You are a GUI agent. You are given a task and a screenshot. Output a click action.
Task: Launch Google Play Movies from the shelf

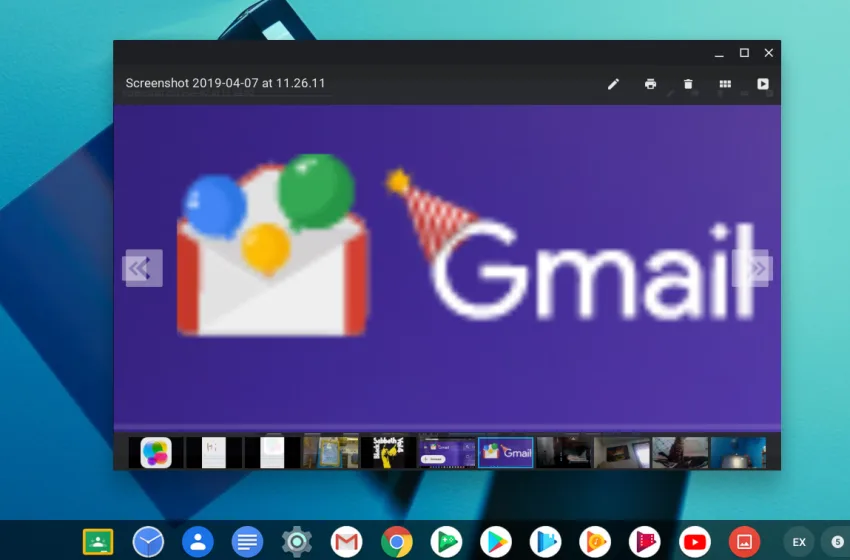[645, 542]
